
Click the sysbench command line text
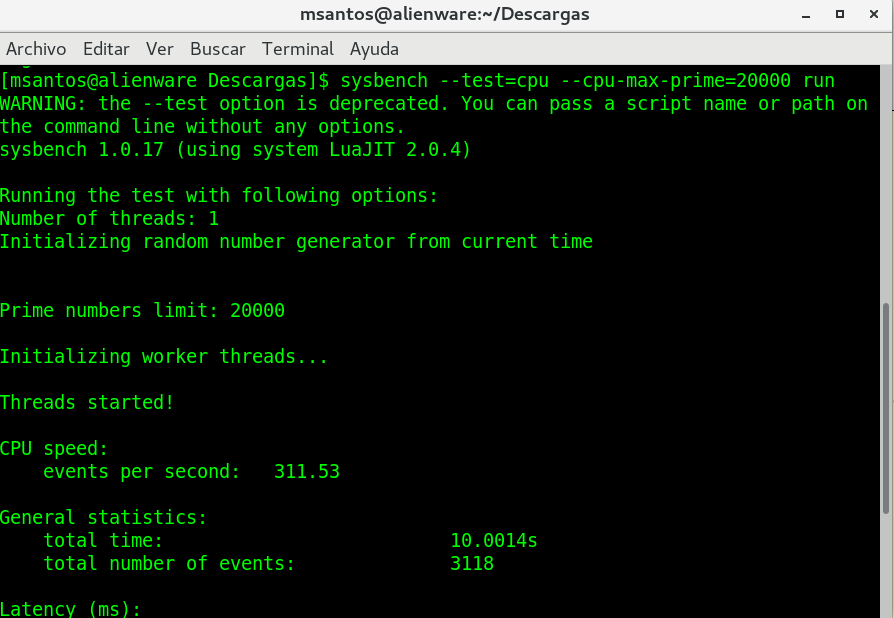pyautogui.click(x=588, y=81)
